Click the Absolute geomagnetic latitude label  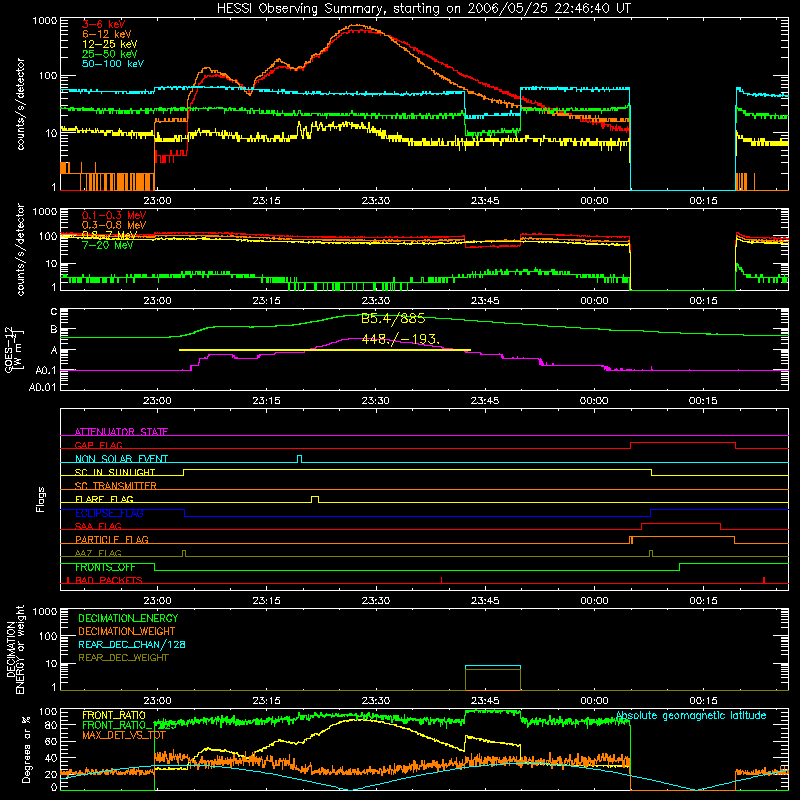[x=691, y=715]
